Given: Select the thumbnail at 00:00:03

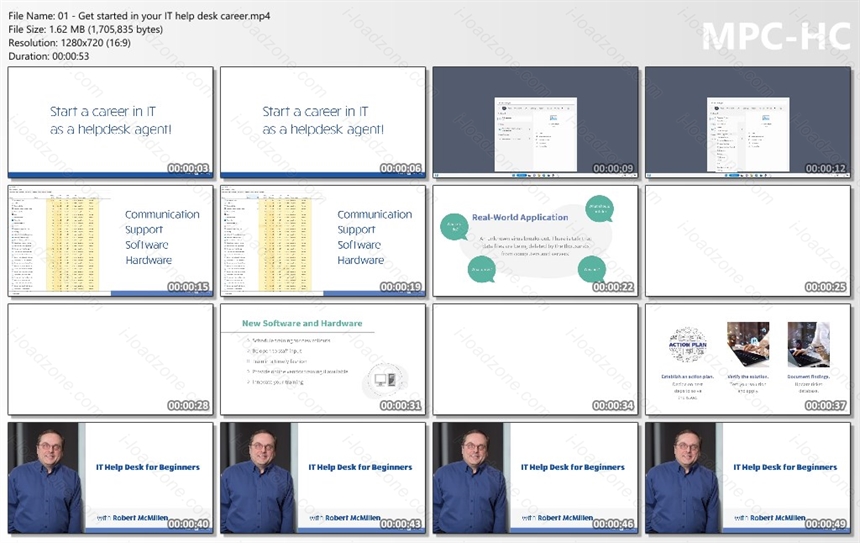Looking at the screenshot, I should pyautogui.click(x=110, y=122).
